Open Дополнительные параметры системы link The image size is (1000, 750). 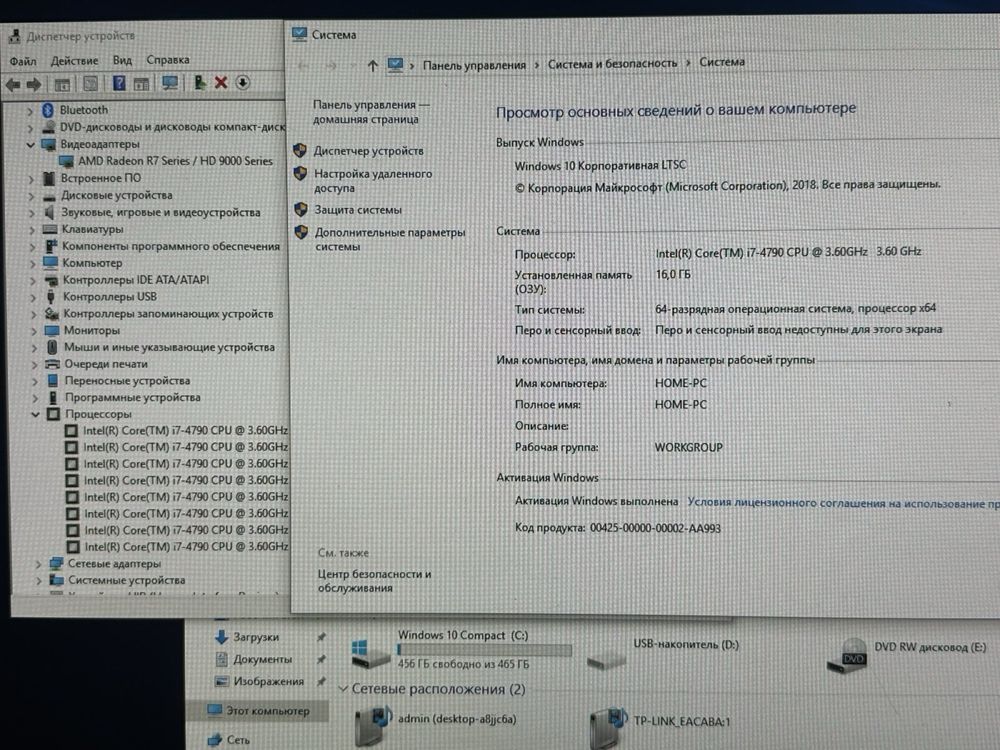(390, 239)
